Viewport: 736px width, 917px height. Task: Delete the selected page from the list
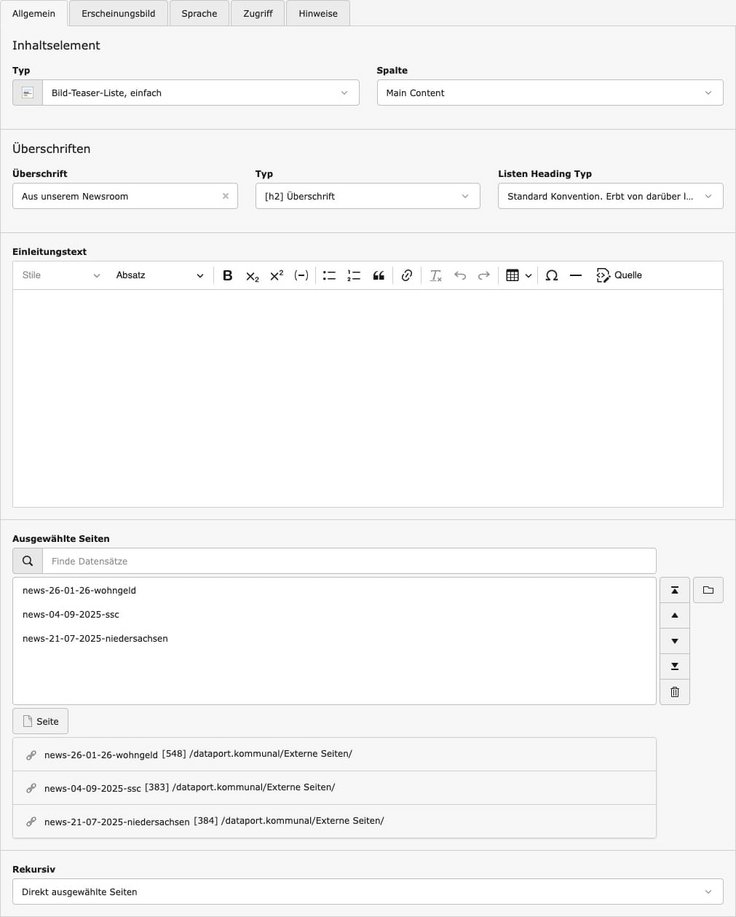[674, 692]
